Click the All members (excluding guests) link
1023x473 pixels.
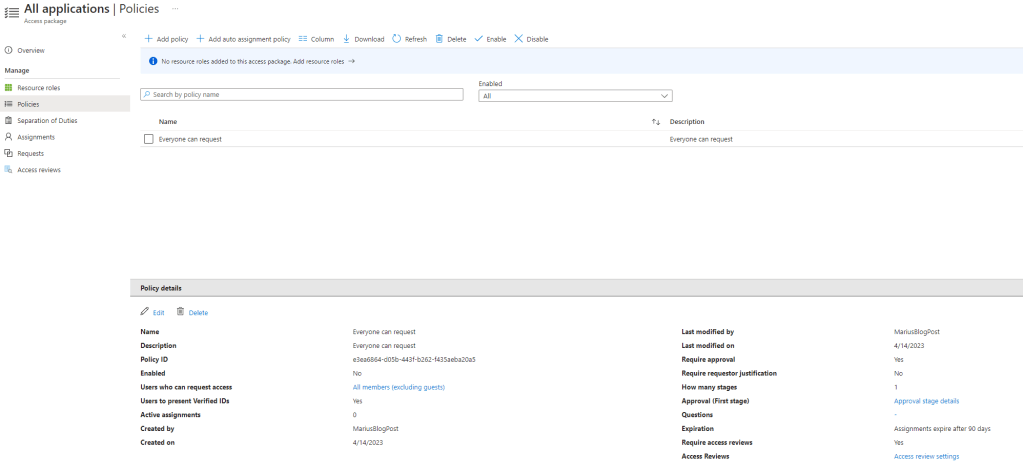pos(398,387)
